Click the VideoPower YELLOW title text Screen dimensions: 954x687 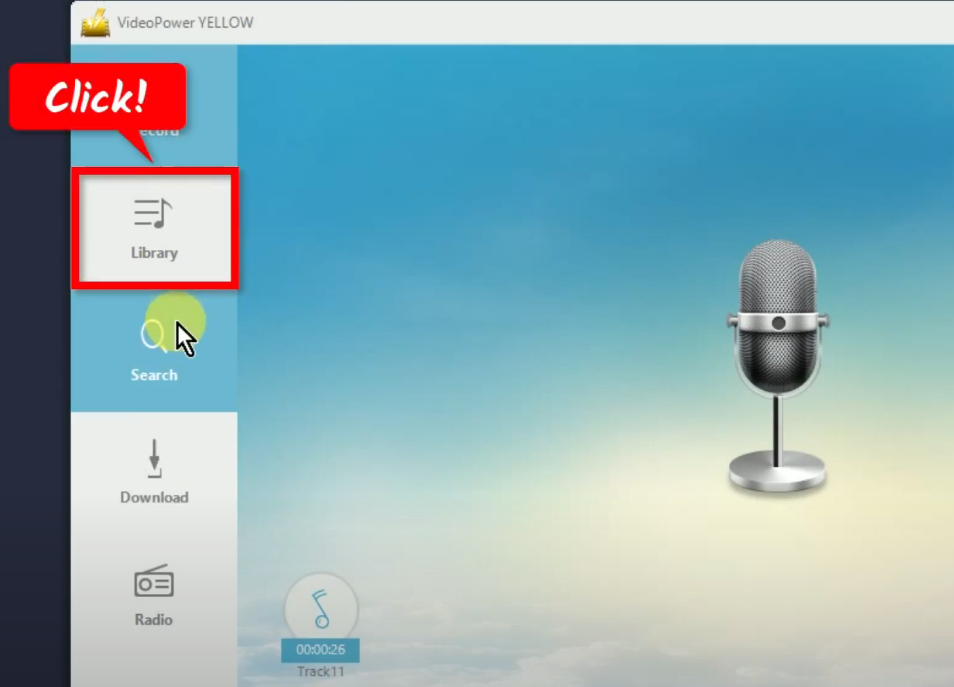click(x=185, y=22)
